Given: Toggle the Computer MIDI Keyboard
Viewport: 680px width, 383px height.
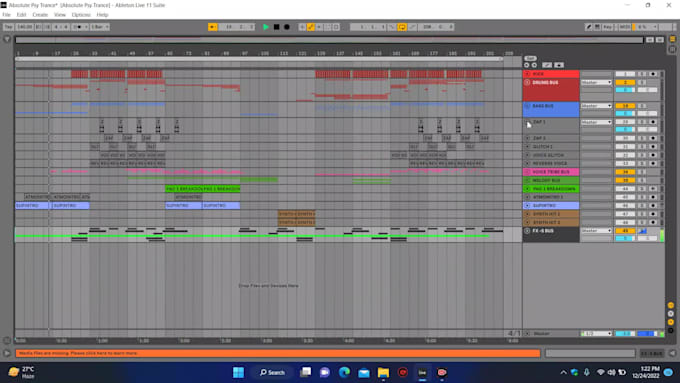Looking at the screenshot, I should pyautogui.click(x=597, y=27).
